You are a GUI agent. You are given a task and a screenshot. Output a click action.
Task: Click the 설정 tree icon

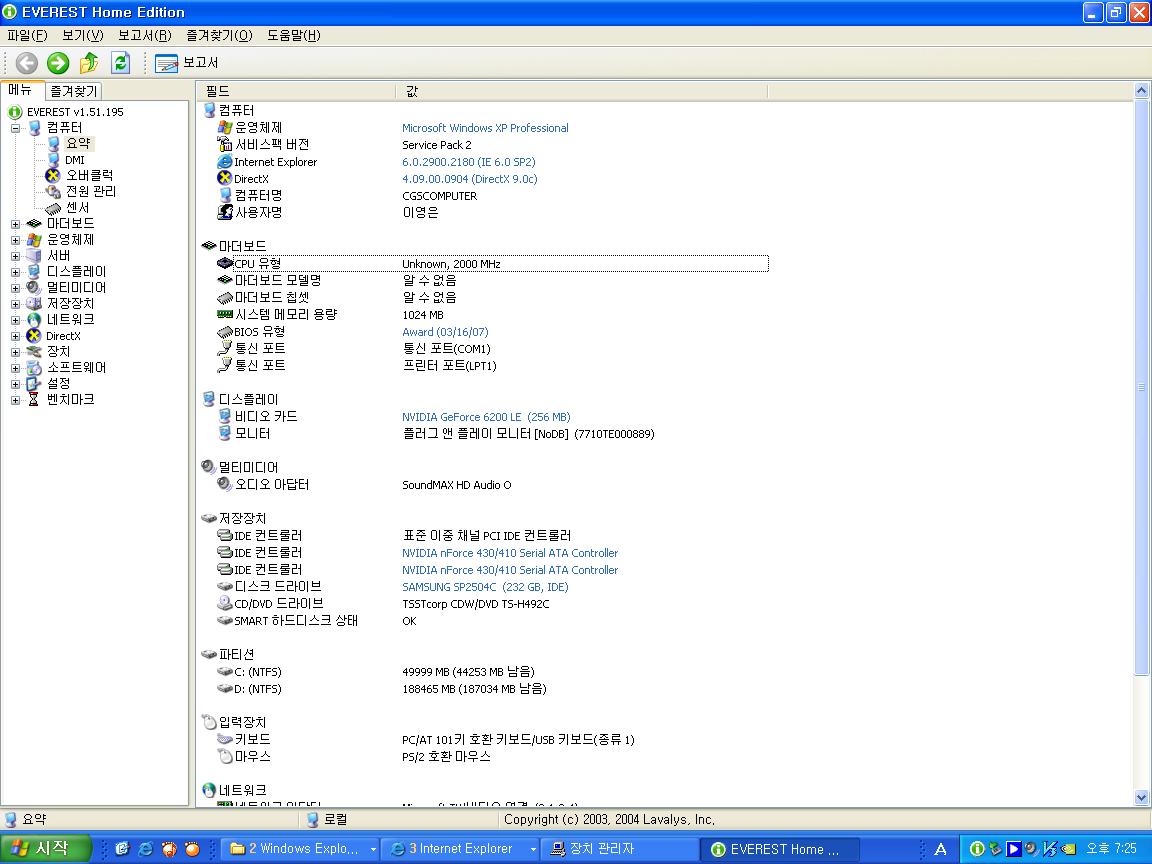click(33, 384)
